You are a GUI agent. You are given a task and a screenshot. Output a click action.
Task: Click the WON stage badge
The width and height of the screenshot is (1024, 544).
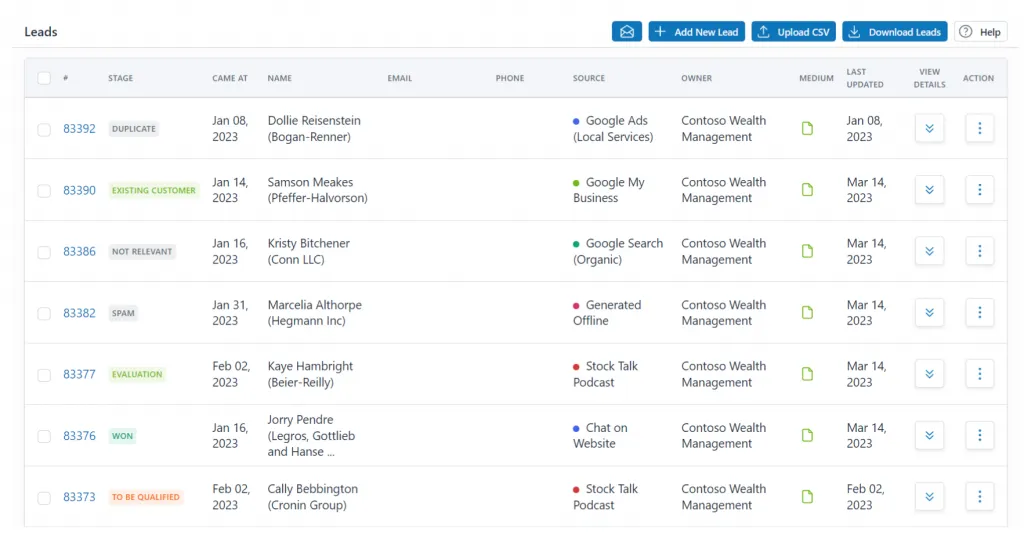coord(122,436)
